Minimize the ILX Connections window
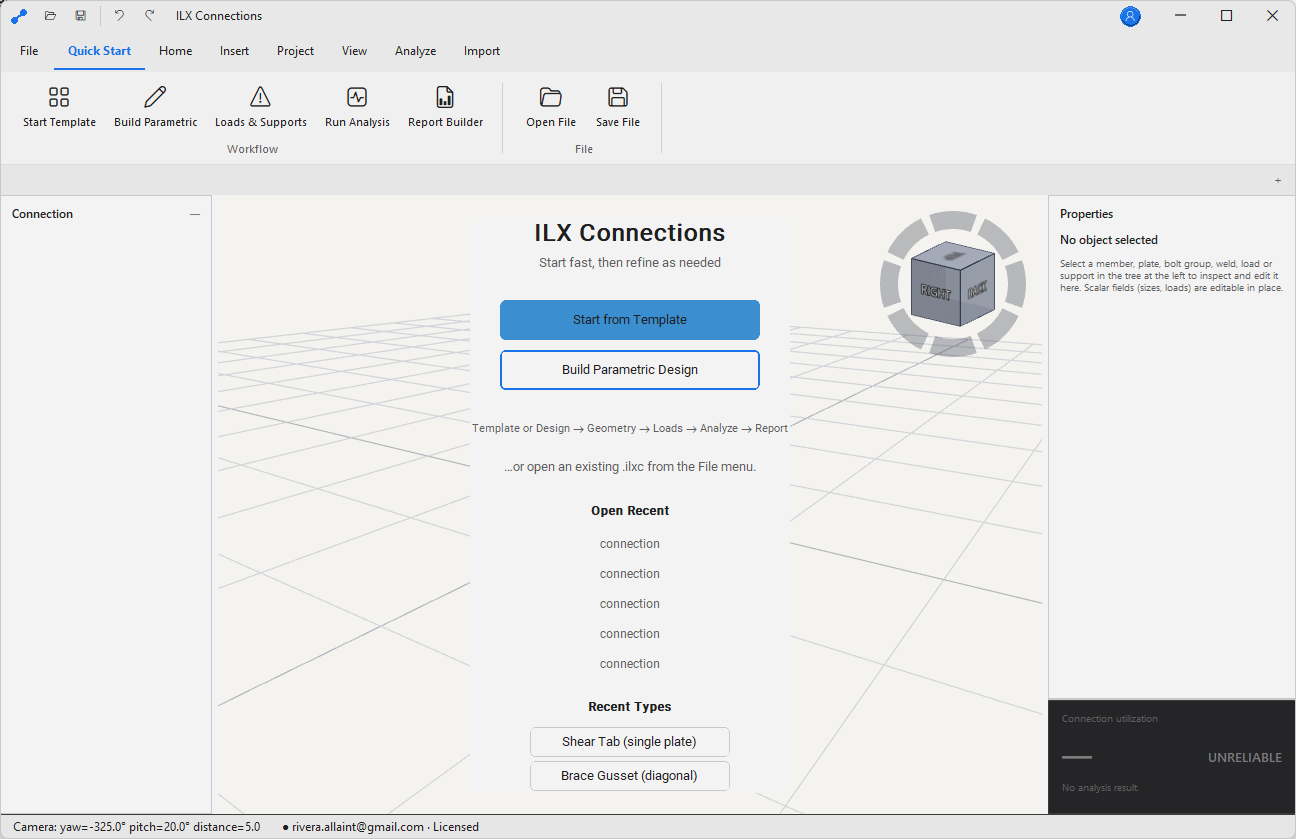The image size is (1296, 839). [x=1180, y=16]
